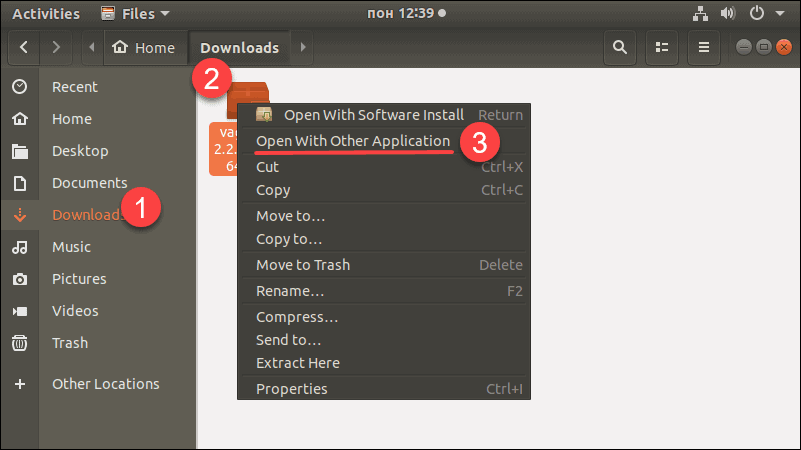Click the Recent clock icon in sidebar
The height and width of the screenshot is (450, 801).
[x=19, y=87]
